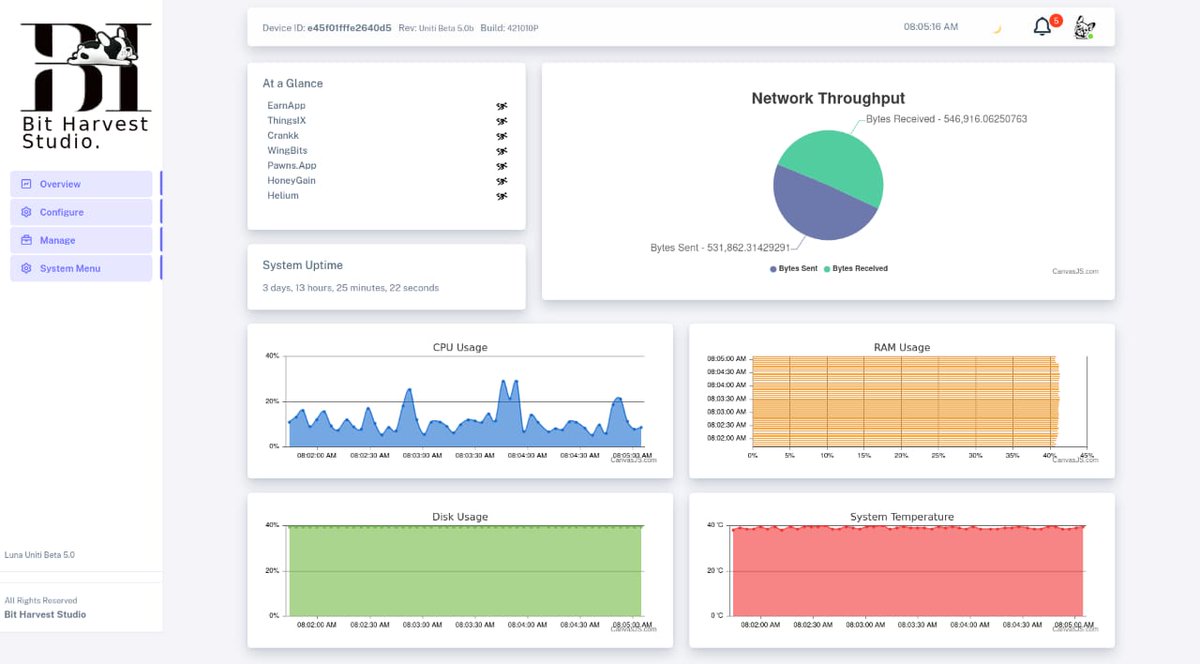
Task: Click the Crankk status icon
Action: click(502, 136)
